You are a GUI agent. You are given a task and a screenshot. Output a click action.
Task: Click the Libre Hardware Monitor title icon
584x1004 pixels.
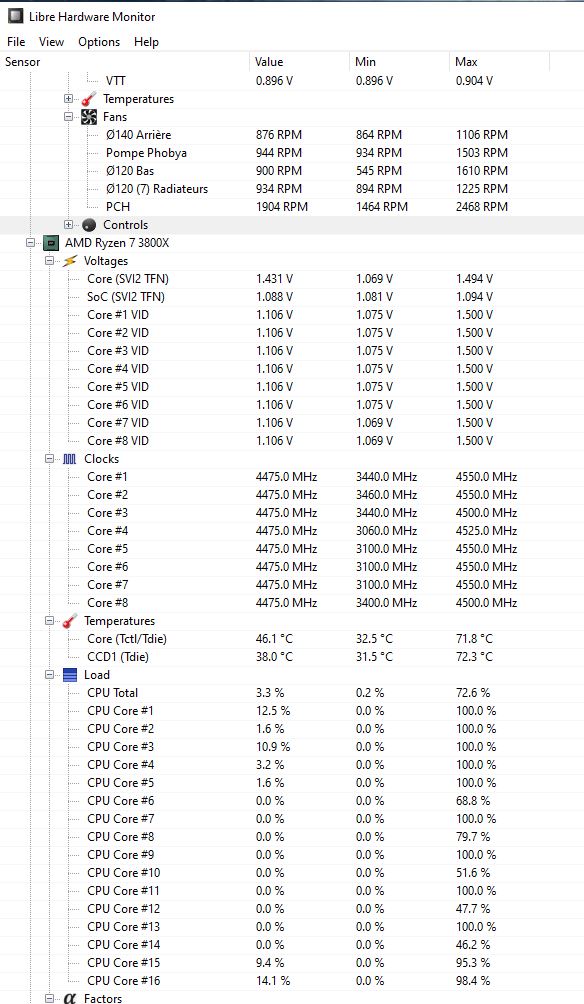point(15,16)
